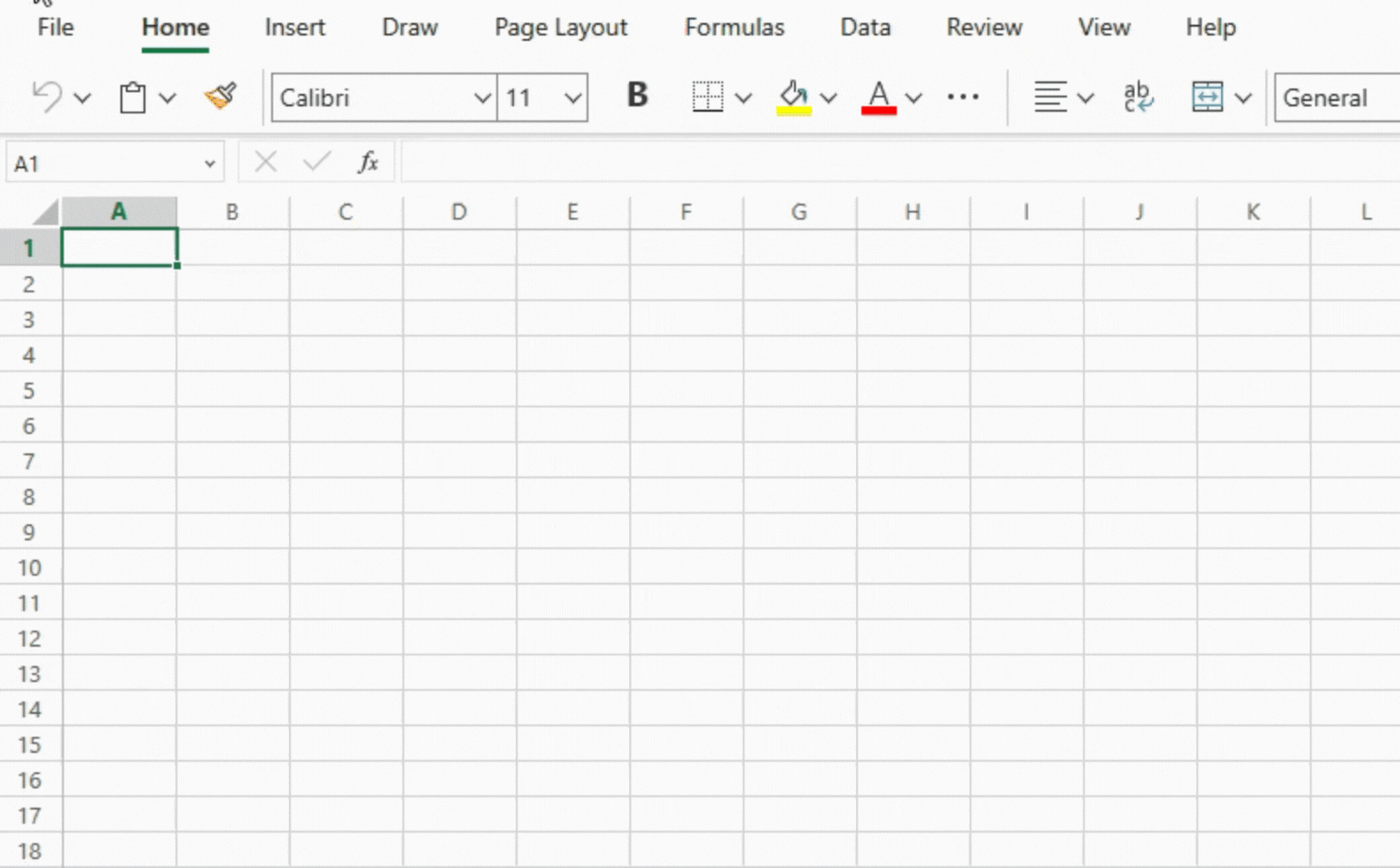Apply the yellow fill color bucket
Image resolution: width=1400 pixels, height=868 pixels.
coord(794,97)
